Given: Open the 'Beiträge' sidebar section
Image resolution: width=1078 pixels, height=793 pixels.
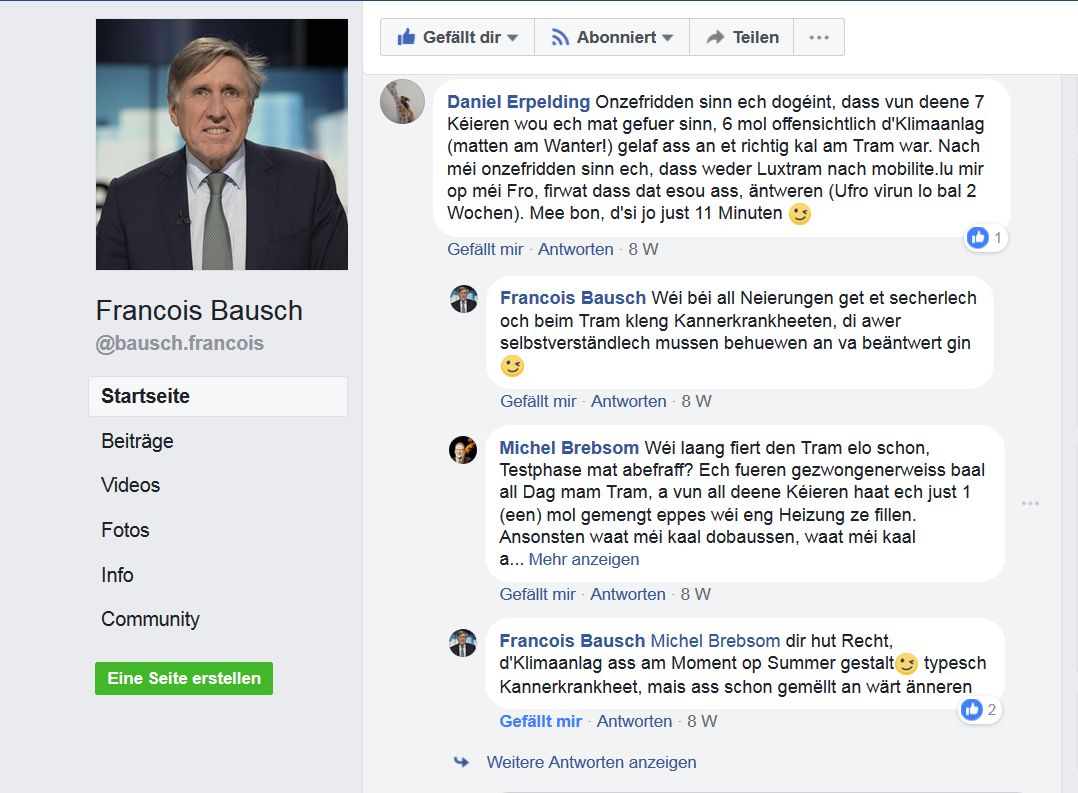Looking at the screenshot, I should click(137, 441).
